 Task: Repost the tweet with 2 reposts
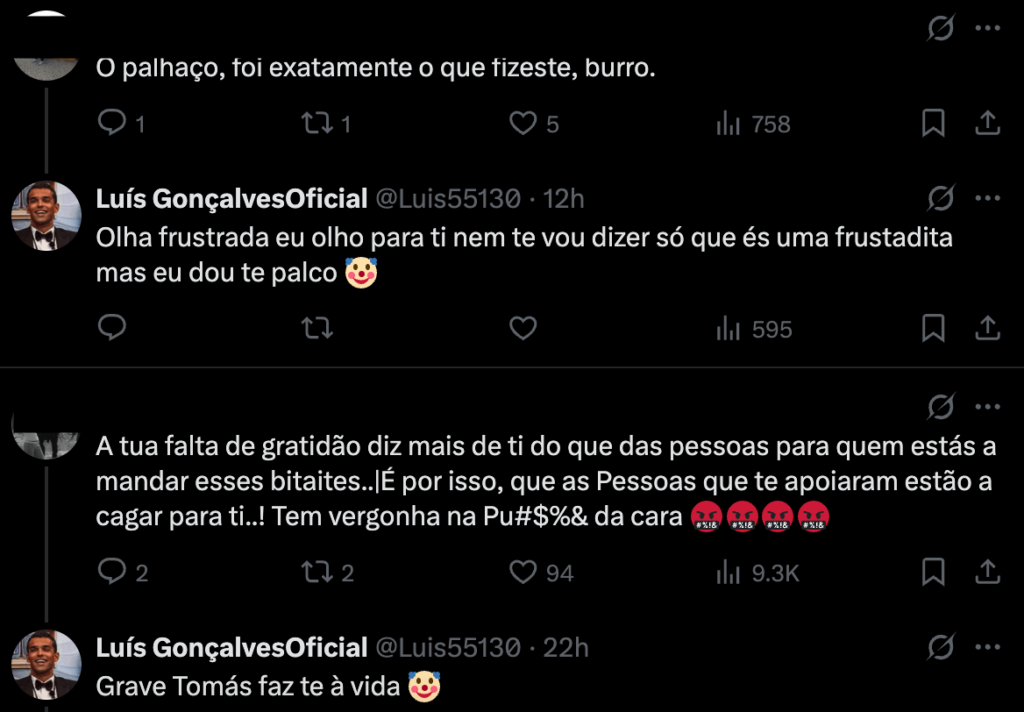coord(317,572)
